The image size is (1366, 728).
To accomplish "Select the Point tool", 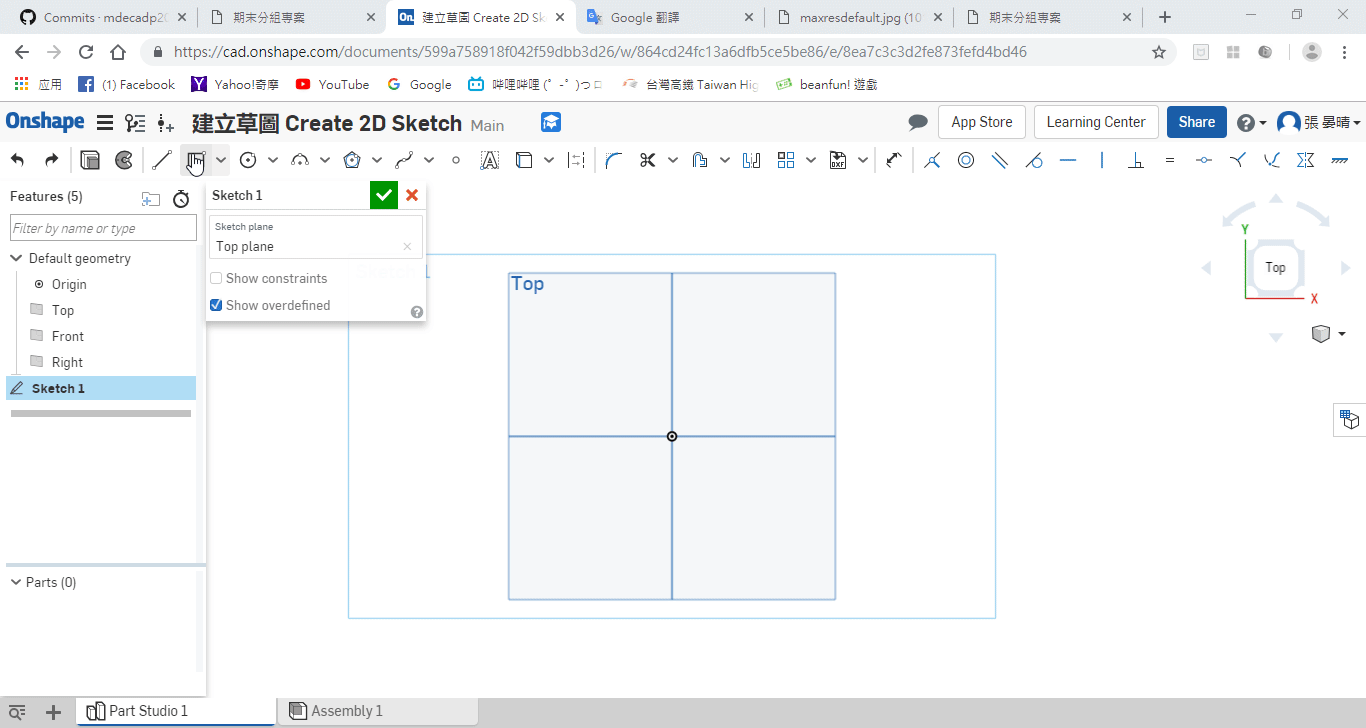I will (x=456, y=160).
